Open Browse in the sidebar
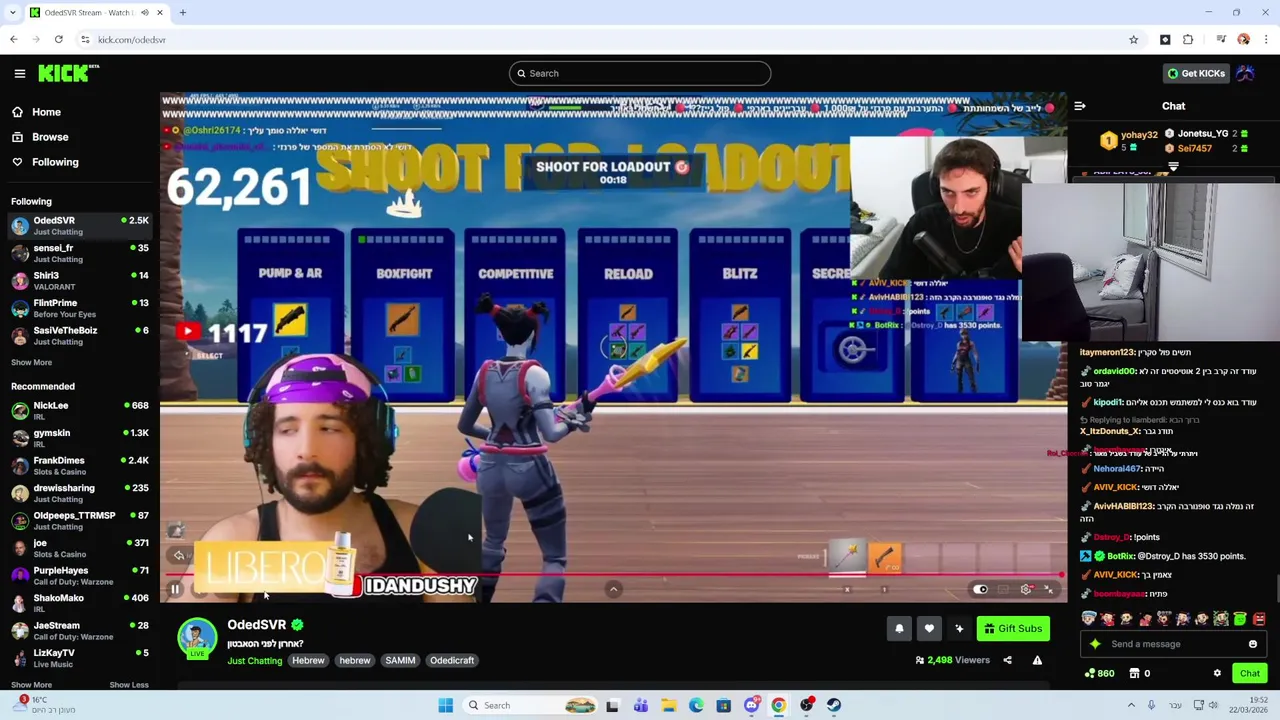The height and width of the screenshot is (720, 1280). 40,137
